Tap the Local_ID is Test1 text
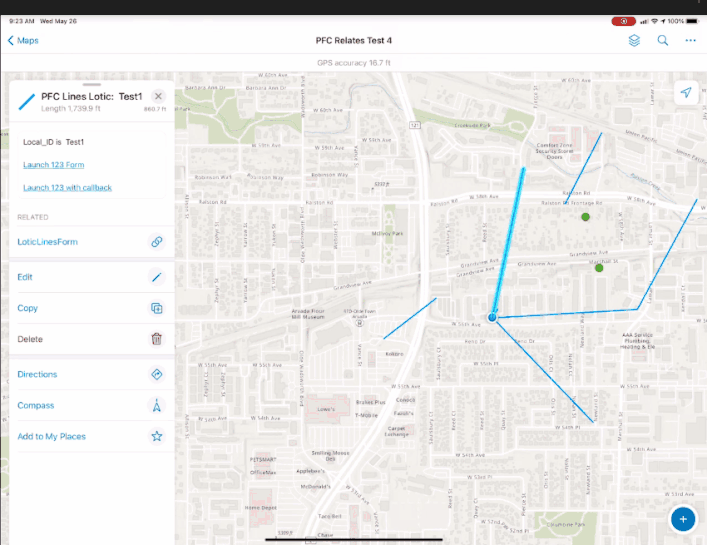Image resolution: width=707 pixels, height=545 pixels. pyautogui.click(x=53, y=142)
